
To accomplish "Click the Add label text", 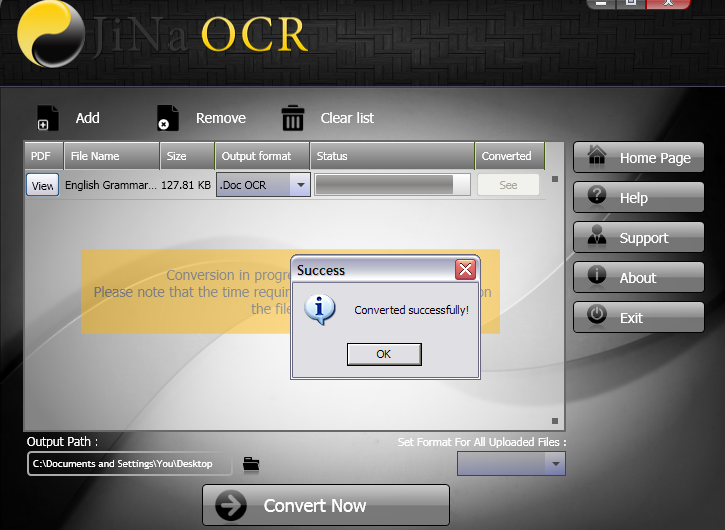I will tap(87, 118).
